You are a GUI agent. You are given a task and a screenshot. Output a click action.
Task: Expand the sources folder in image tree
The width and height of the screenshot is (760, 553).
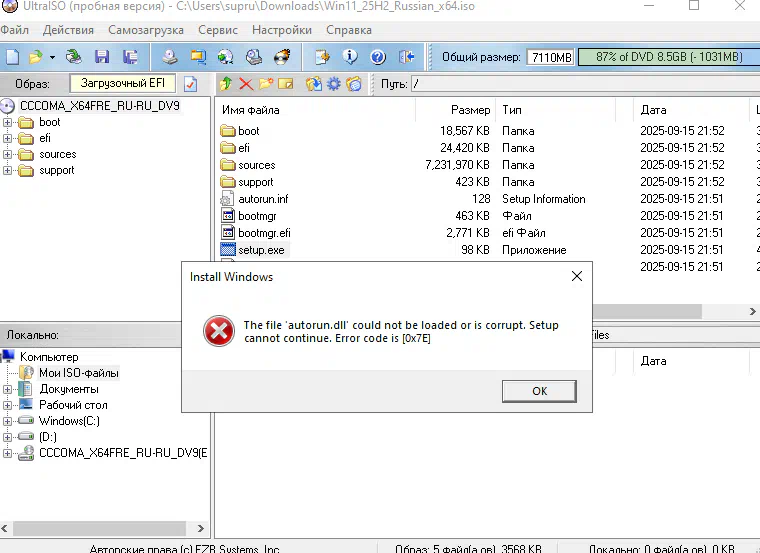(7, 155)
